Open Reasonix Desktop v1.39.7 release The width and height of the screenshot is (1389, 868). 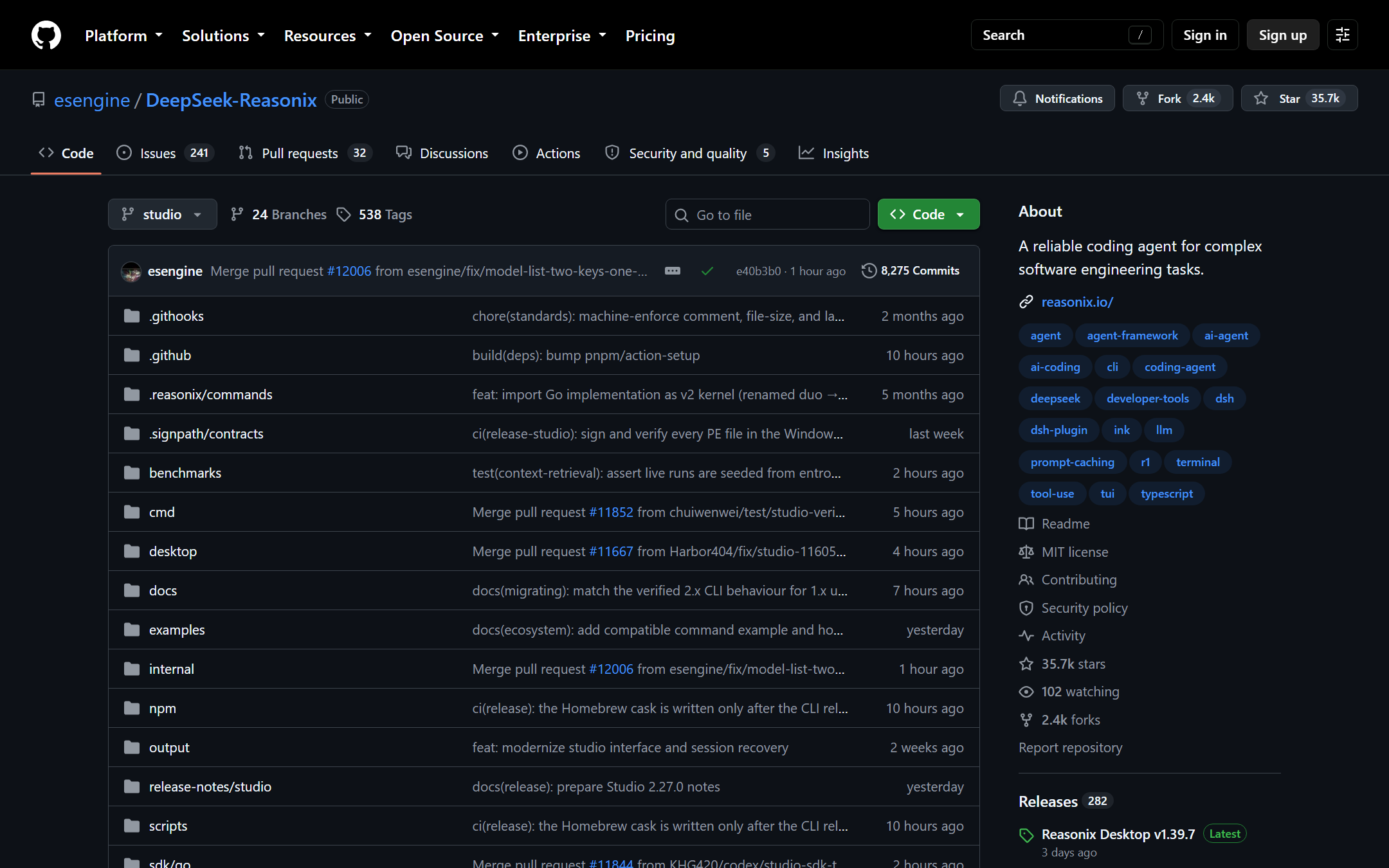click(x=1118, y=834)
